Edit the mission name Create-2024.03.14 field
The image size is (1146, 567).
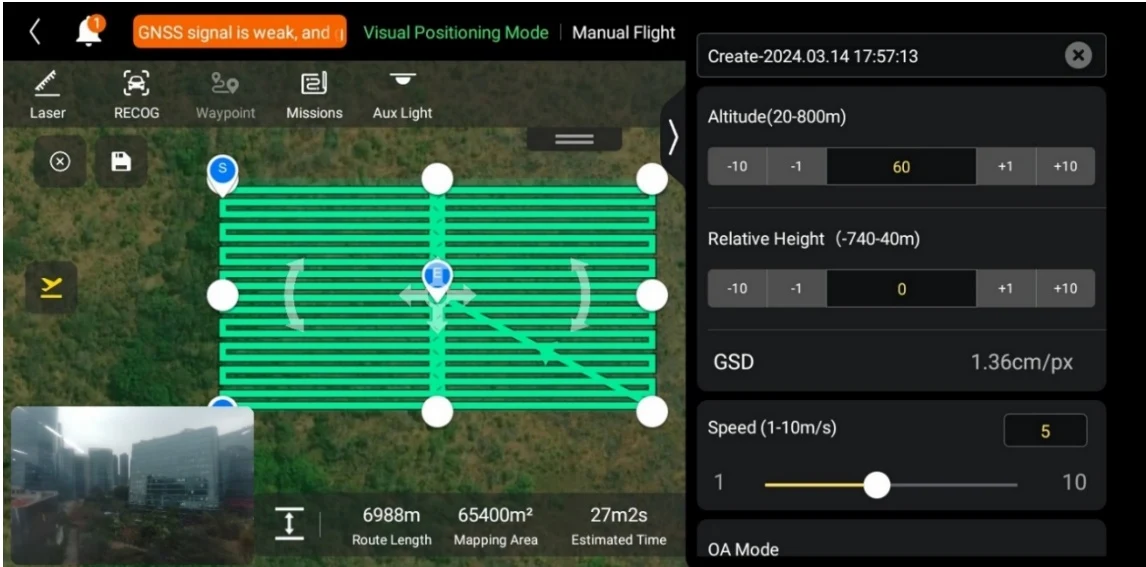click(x=901, y=56)
